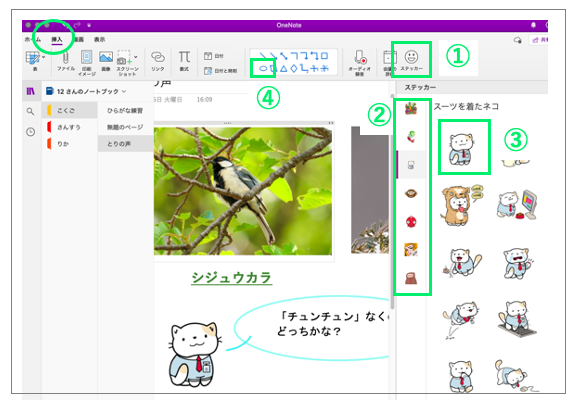Insert the cat on grate sticker
The image size is (578, 404).
[517, 319]
